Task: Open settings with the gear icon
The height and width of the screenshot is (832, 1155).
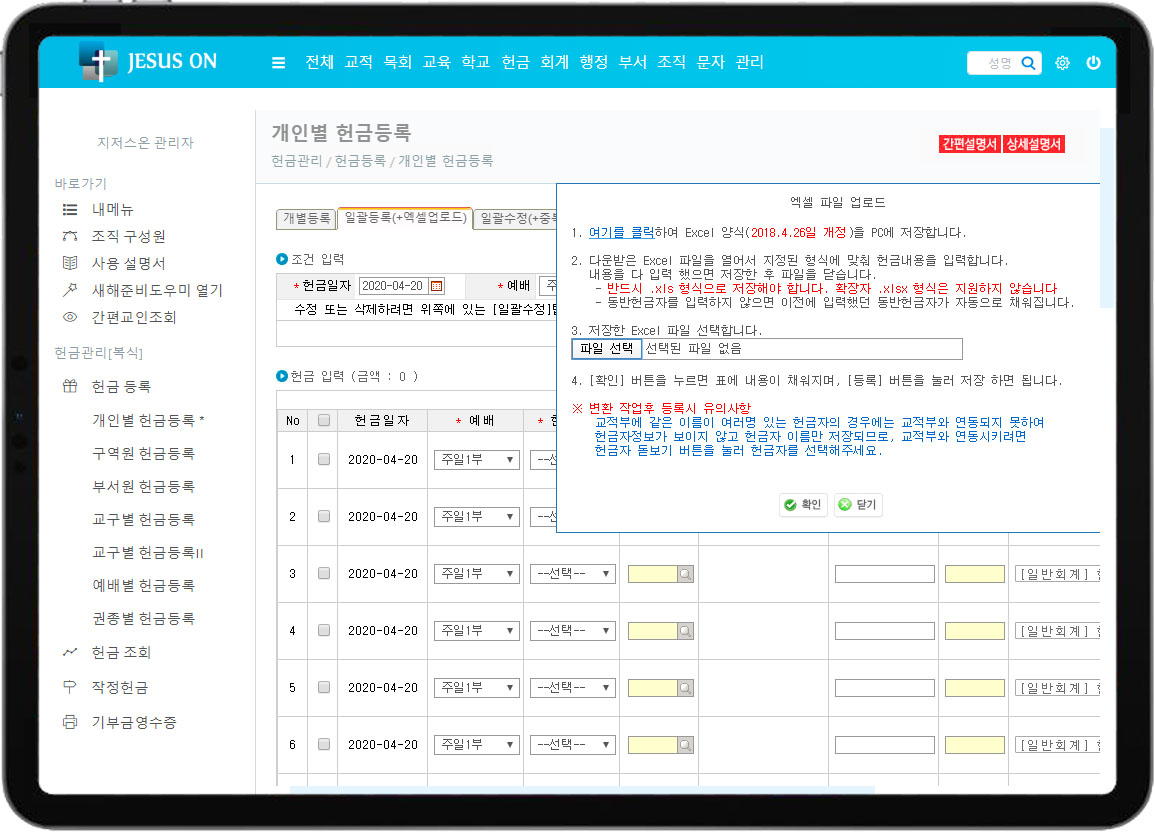Action: pos(1062,63)
